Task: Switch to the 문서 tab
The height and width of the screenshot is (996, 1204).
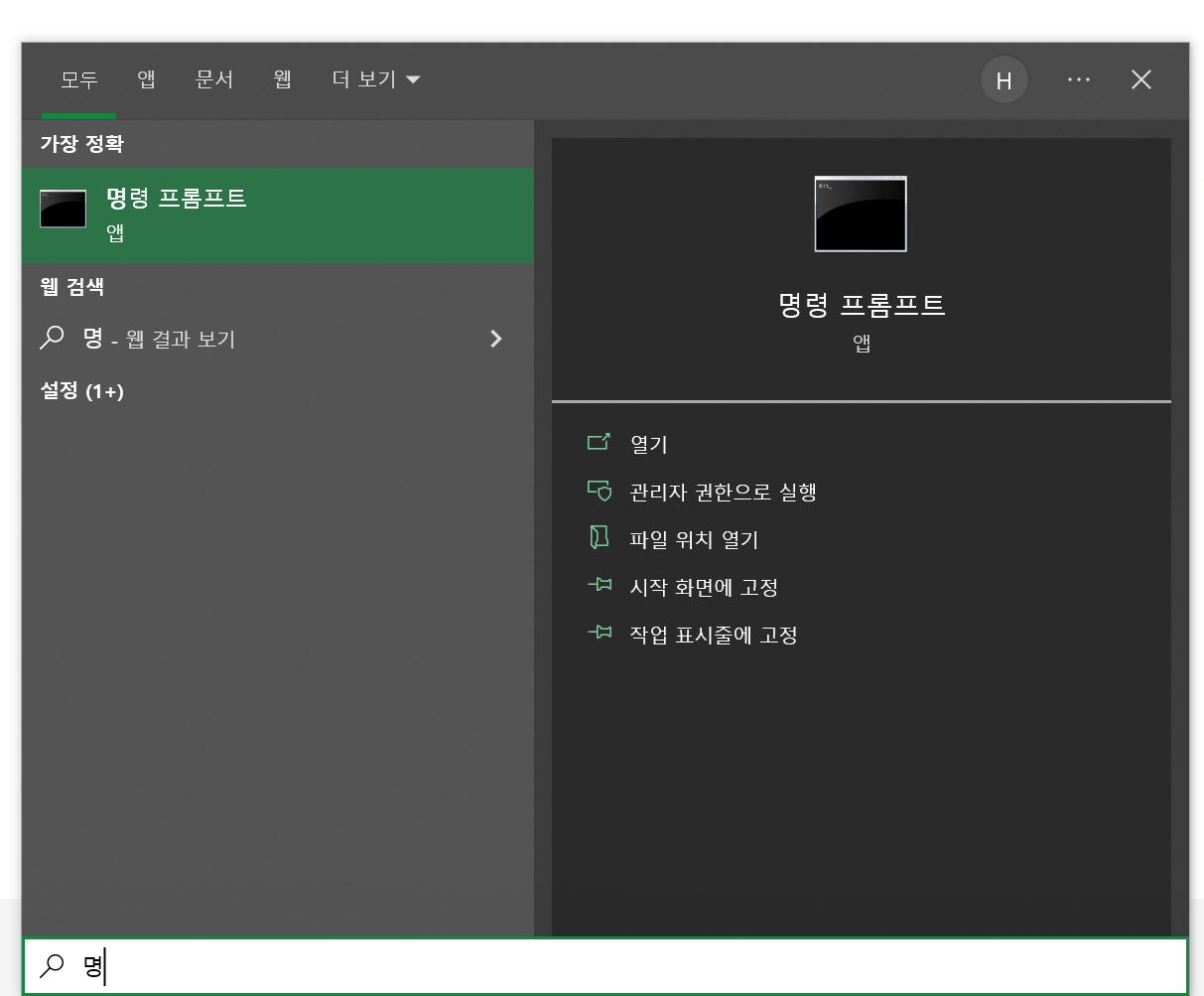Action: pyautogui.click(x=214, y=79)
